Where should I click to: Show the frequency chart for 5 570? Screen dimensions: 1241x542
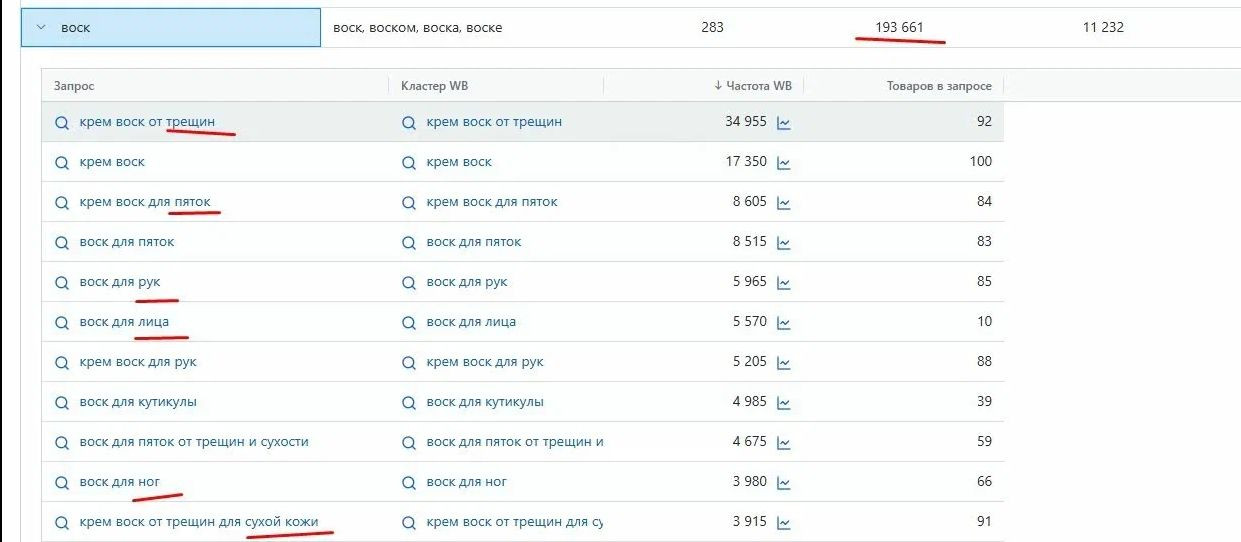click(784, 323)
